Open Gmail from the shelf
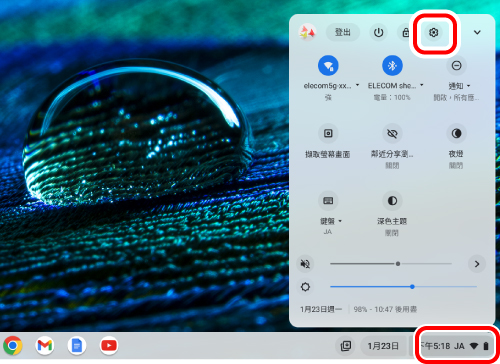 45,346
